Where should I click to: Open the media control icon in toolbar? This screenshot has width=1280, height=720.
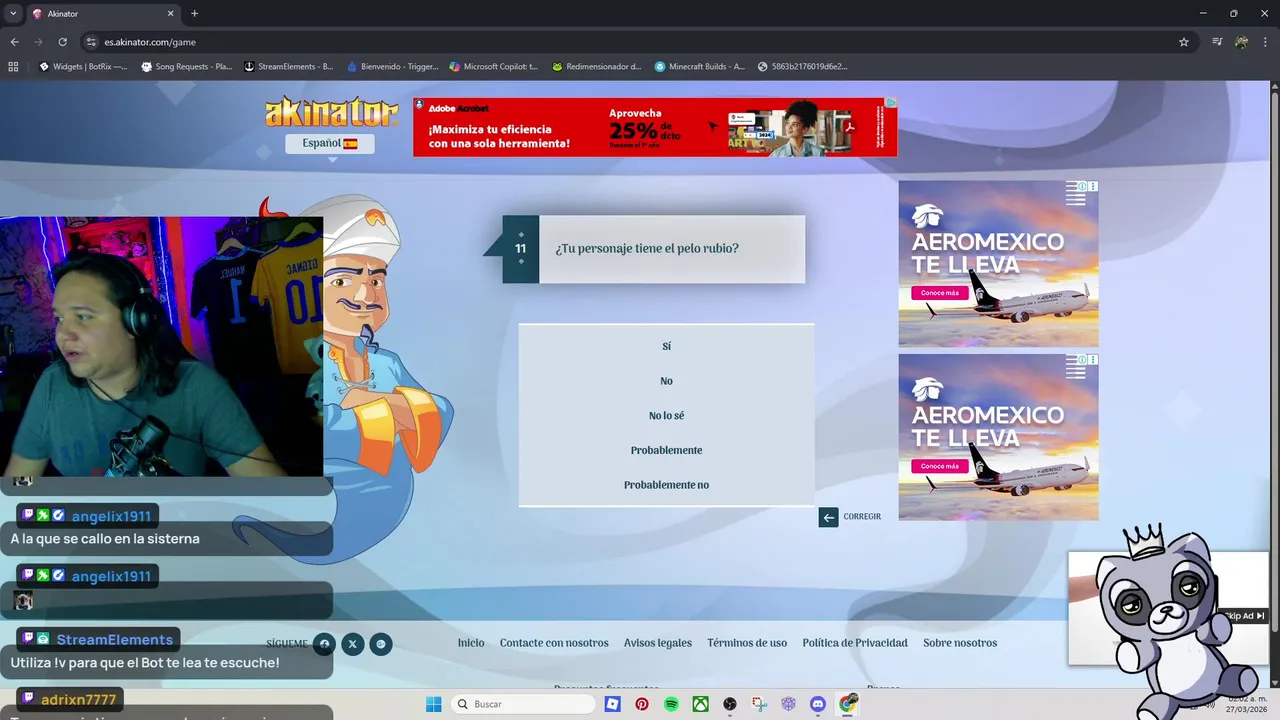click(1217, 42)
